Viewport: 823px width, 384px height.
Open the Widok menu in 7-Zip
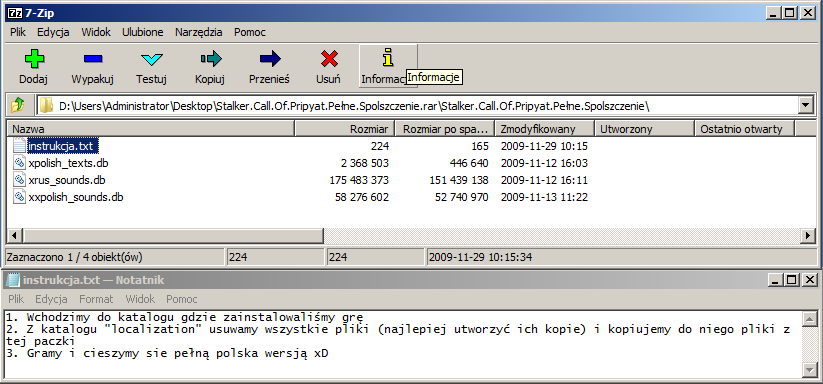click(96, 32)
